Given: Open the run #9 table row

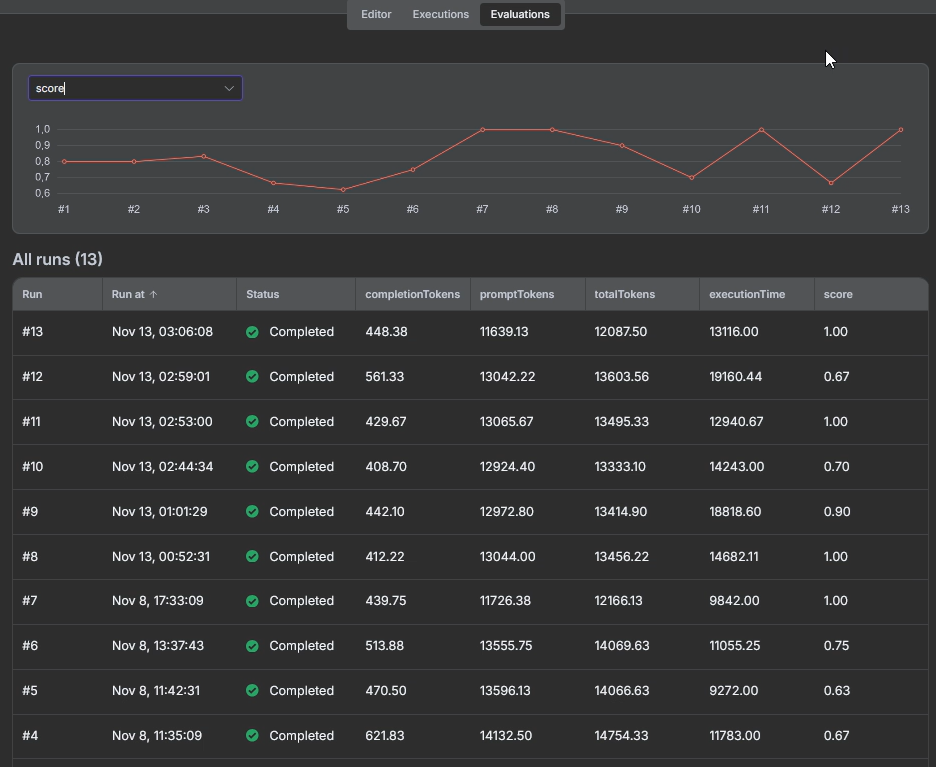Looking at the screenshot, I should click(470, 512).
